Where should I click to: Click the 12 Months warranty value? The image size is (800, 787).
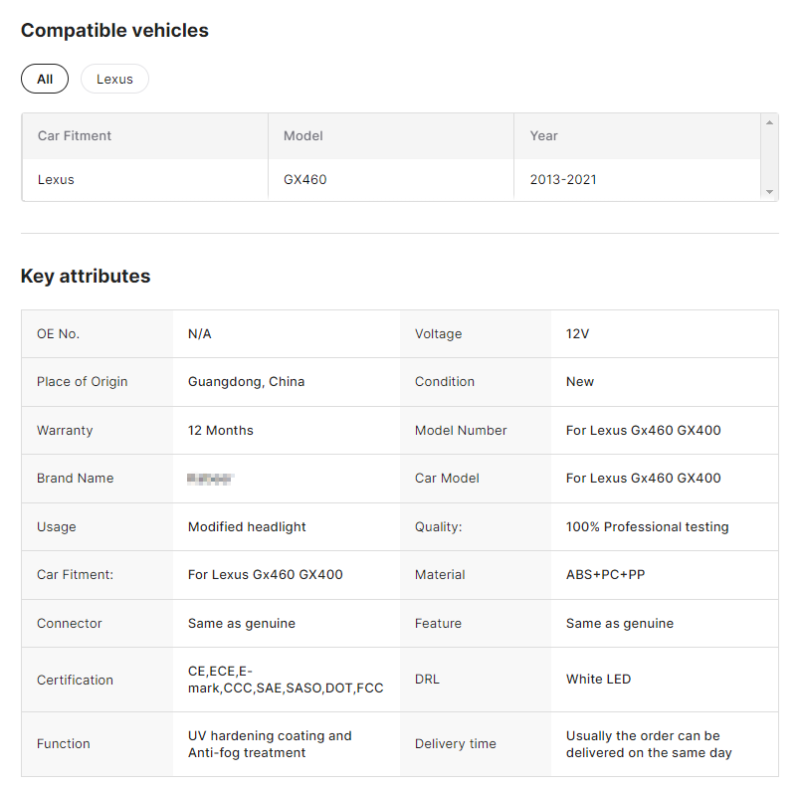click(x=220, y=430)
